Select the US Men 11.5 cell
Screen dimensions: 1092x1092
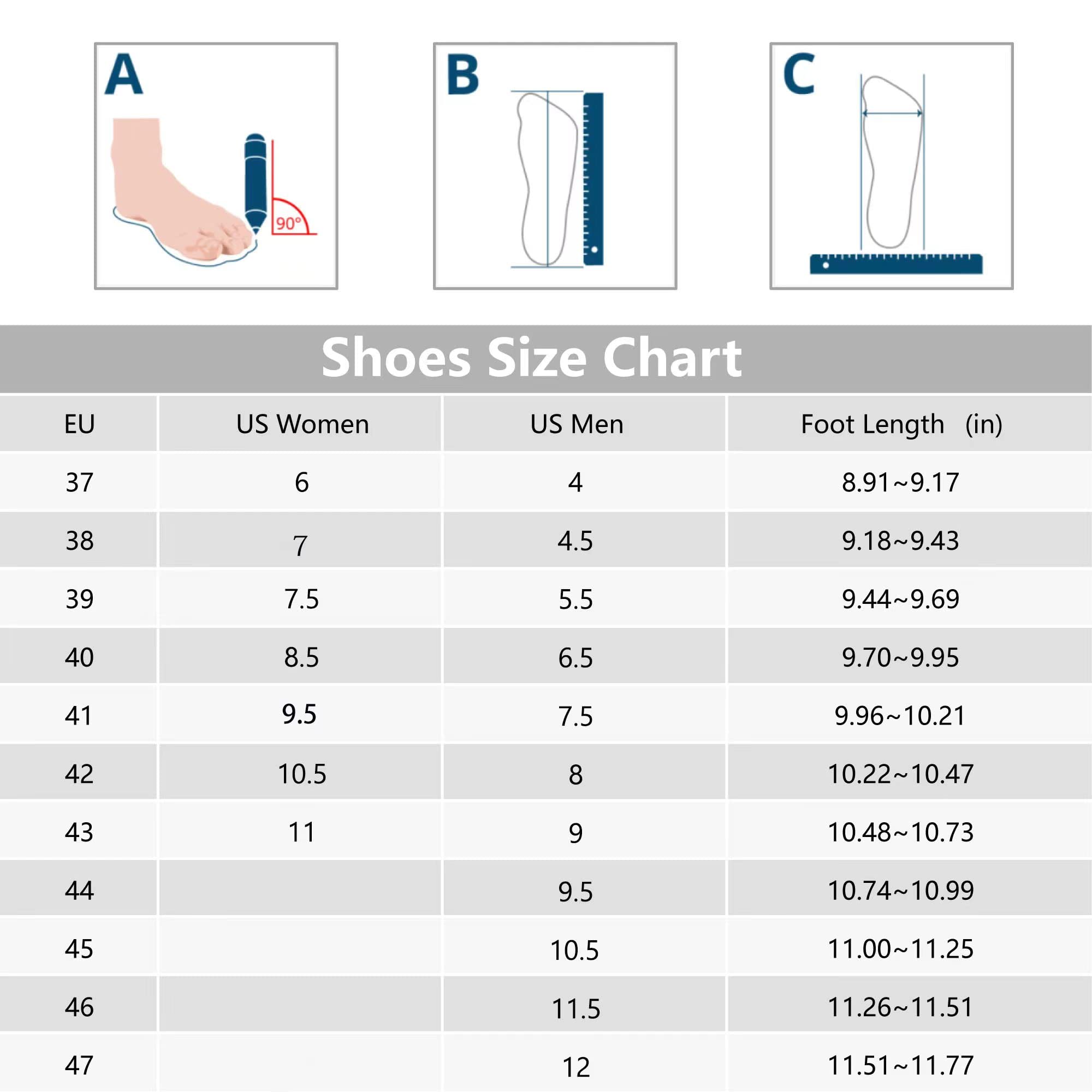point(575,1008)
